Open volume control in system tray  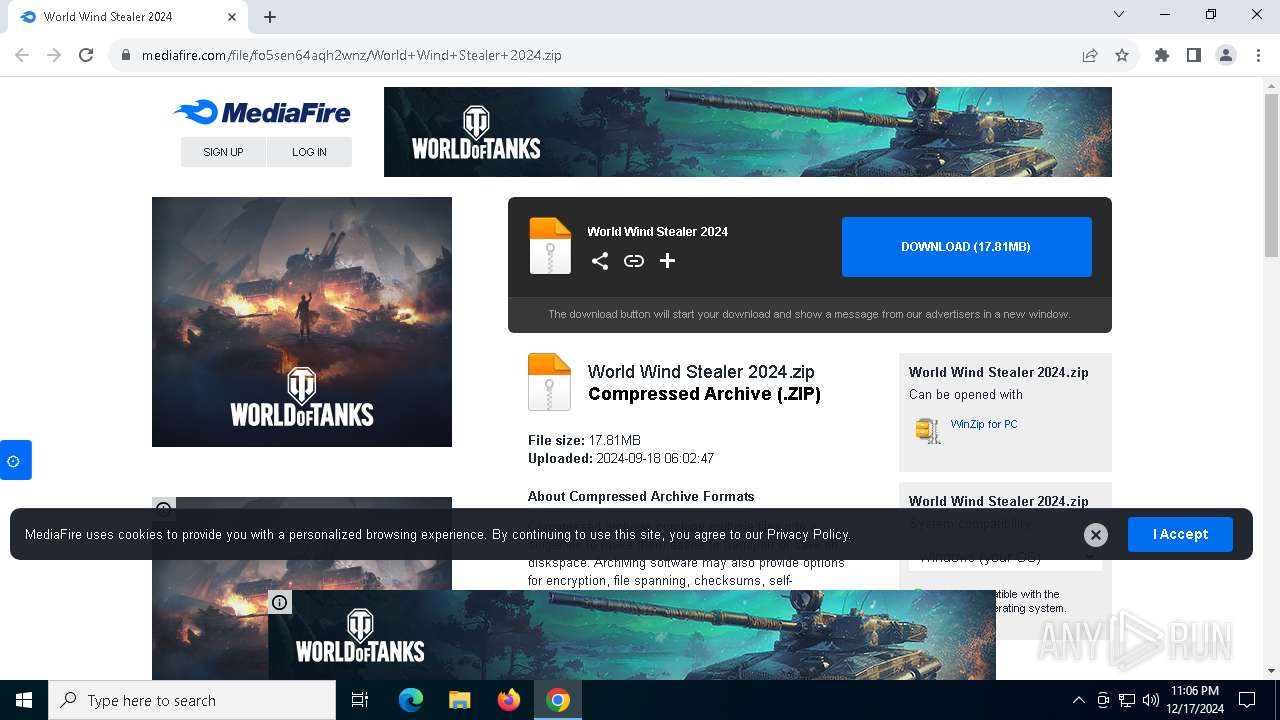(1151, 700)
